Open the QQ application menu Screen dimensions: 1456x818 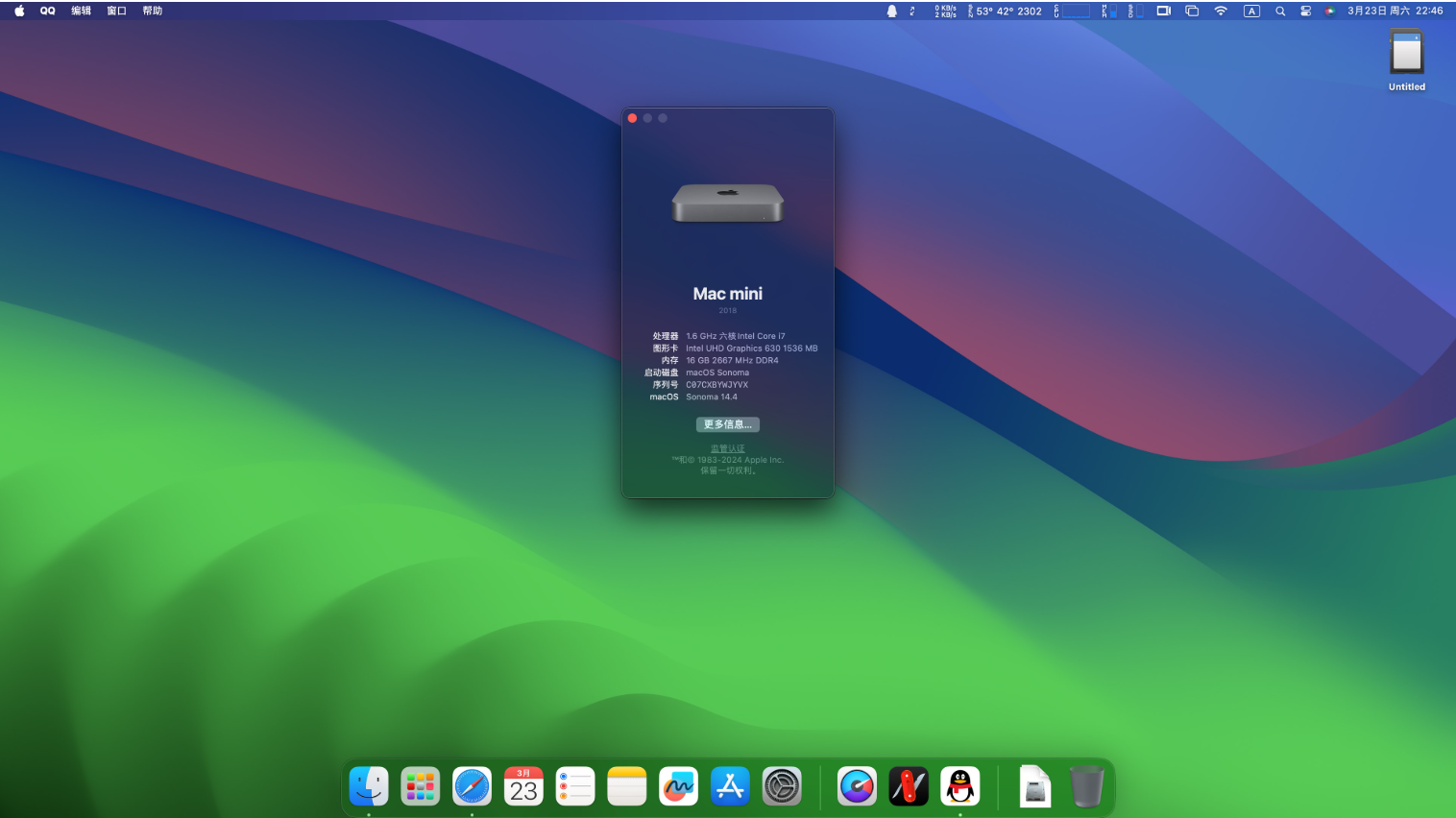pyautogui.click(x=48, y=11)
